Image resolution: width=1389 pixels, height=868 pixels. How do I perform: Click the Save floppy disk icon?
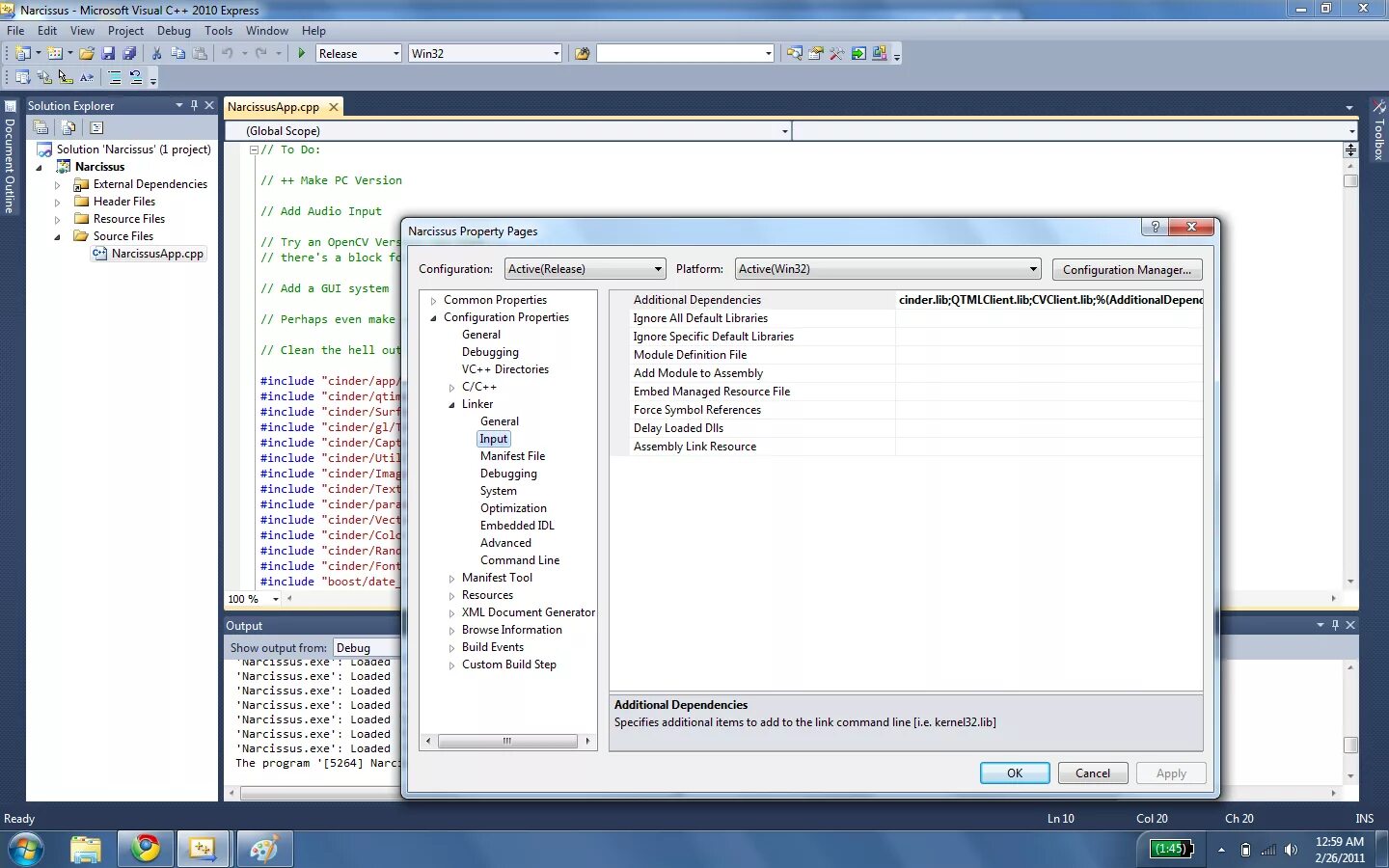(x=108, y=53)
